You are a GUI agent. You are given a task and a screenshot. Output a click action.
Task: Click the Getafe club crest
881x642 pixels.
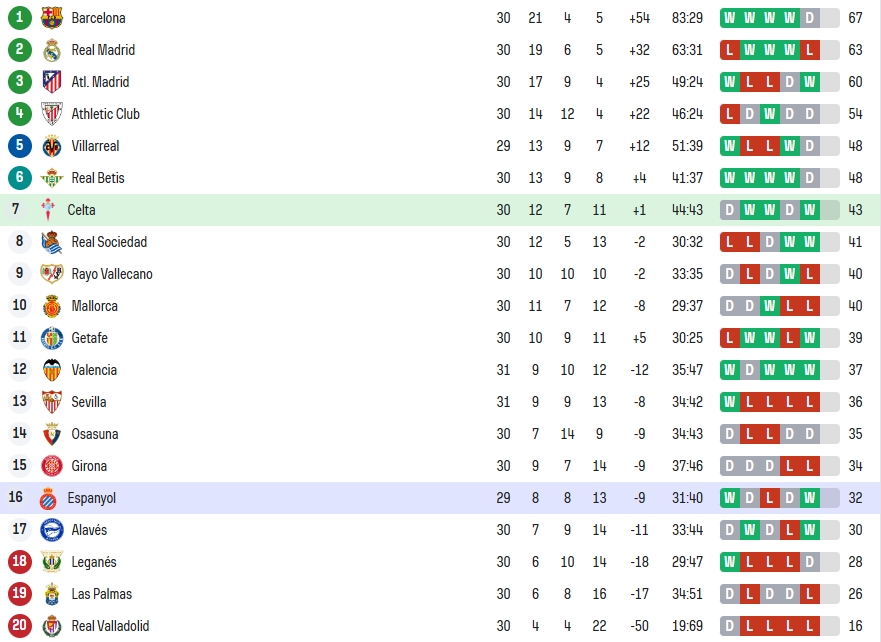click(x=52, y=338)
